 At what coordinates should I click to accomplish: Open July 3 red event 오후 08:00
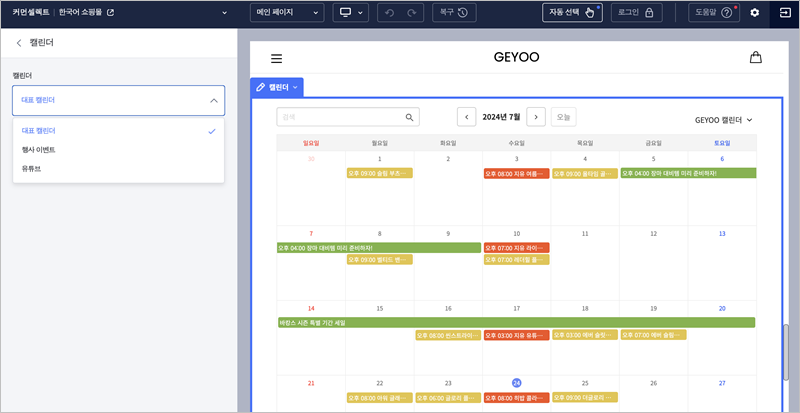(x=516, y=174)
